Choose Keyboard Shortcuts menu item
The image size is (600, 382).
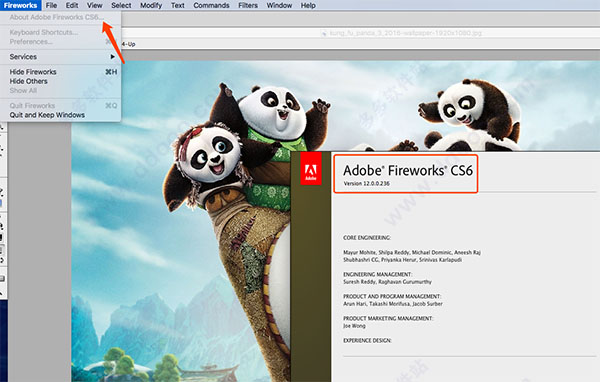60,32
